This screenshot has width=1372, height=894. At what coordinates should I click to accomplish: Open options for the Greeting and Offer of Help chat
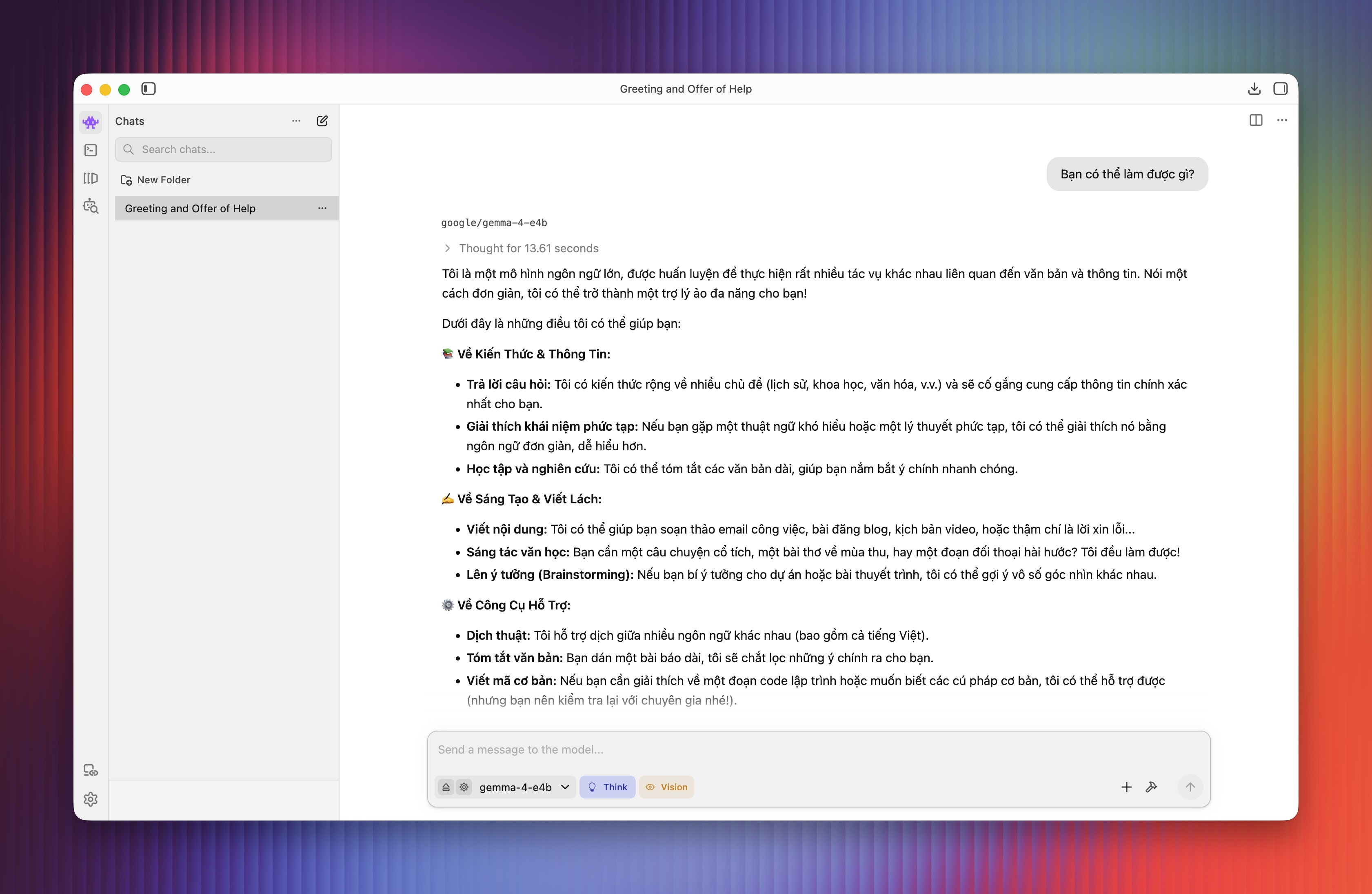[x=322, y=208]
